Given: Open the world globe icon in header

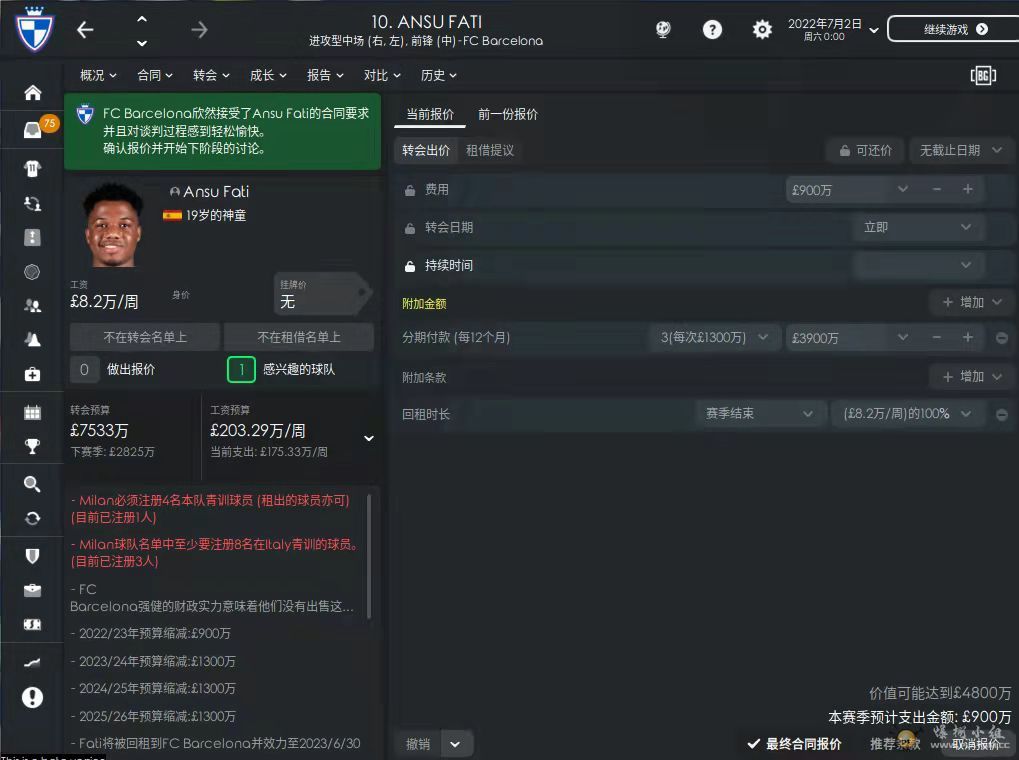Looking at the screenshot, I should [x=663, y=29].
